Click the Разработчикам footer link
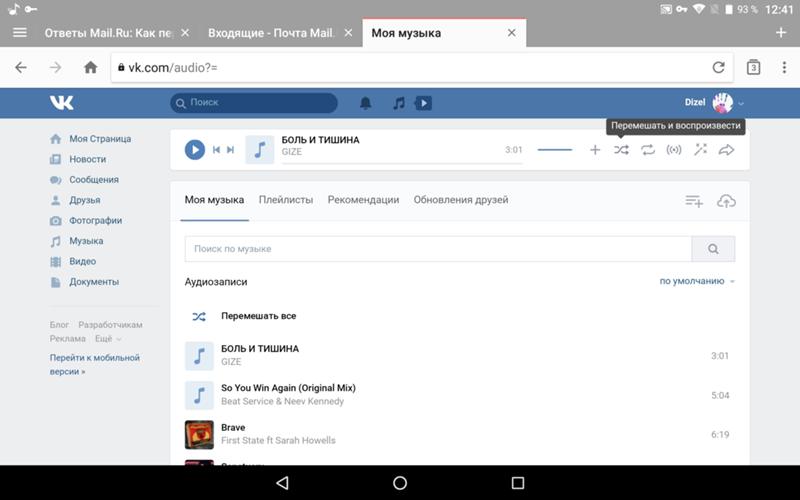Image resolution: width=800 pixels, height=500 pixels. (110, 325)
